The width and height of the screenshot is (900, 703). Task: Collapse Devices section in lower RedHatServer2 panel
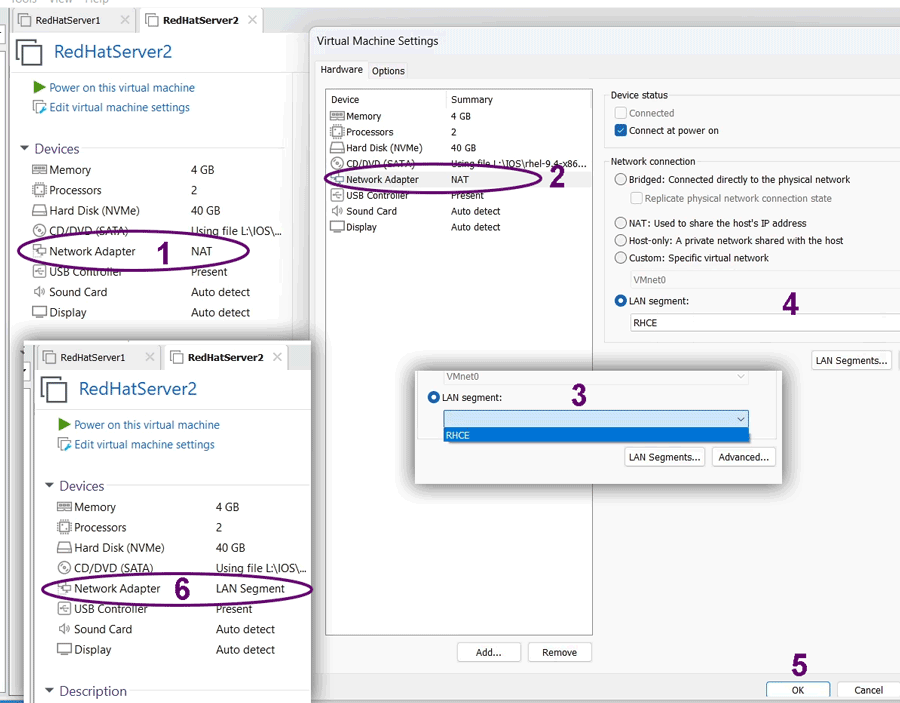point(49,486)
